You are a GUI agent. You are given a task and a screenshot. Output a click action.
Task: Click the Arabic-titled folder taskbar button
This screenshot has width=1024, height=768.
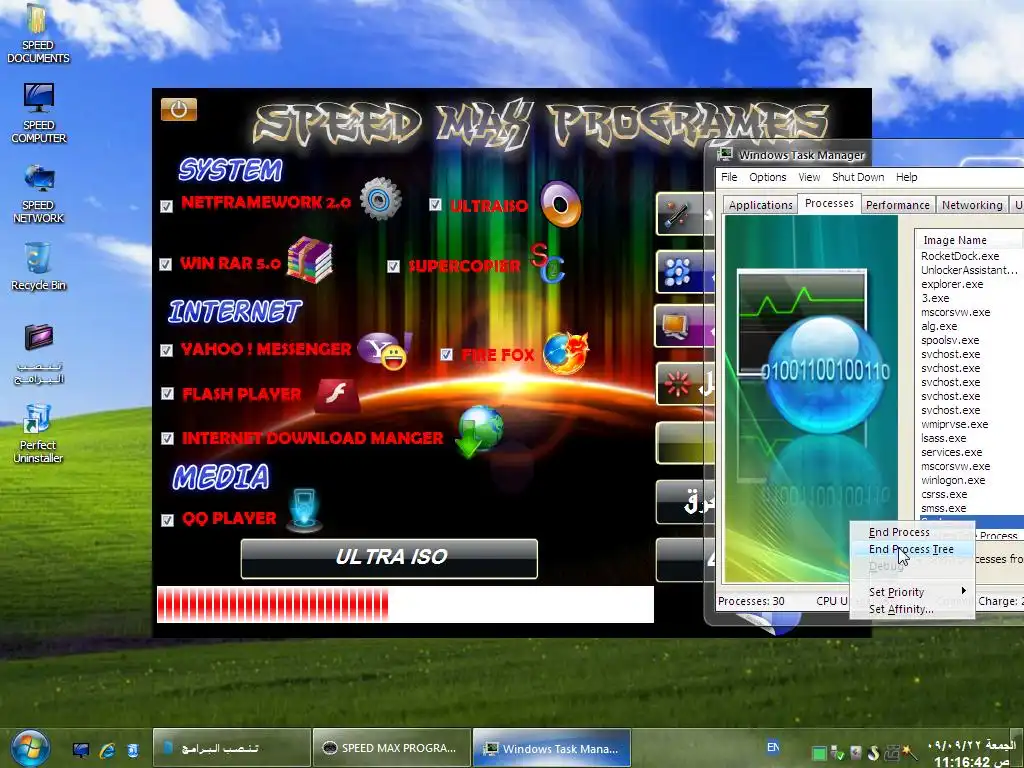click(232, 748)
